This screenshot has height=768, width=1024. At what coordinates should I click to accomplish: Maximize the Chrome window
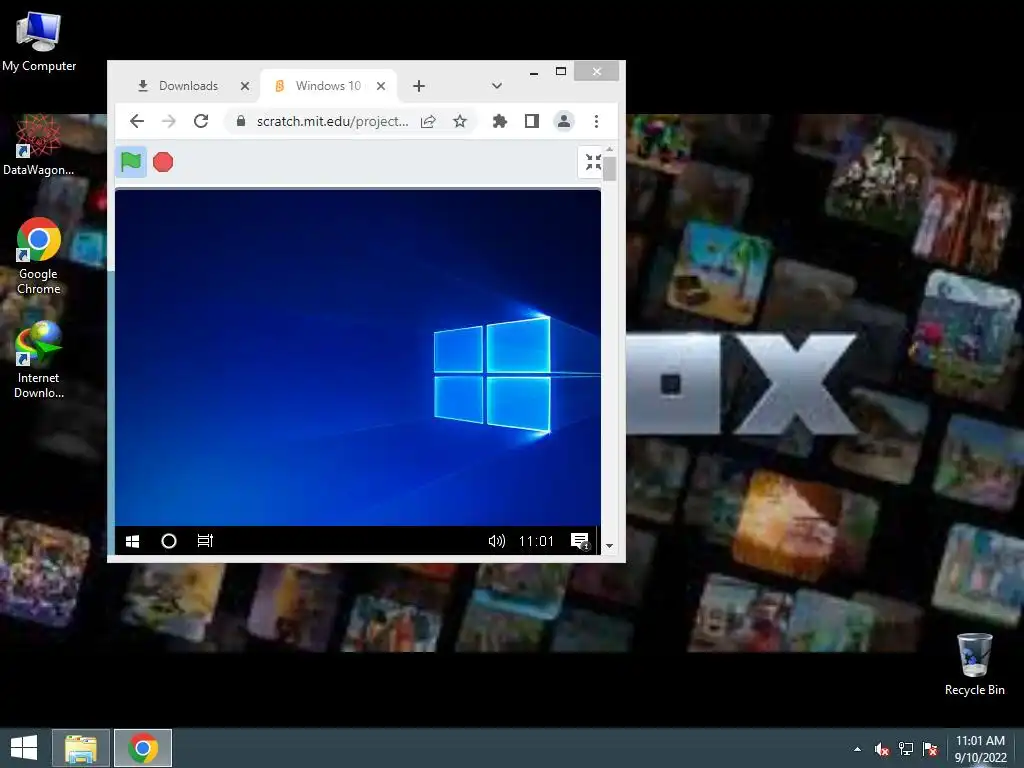click(560, 71)
